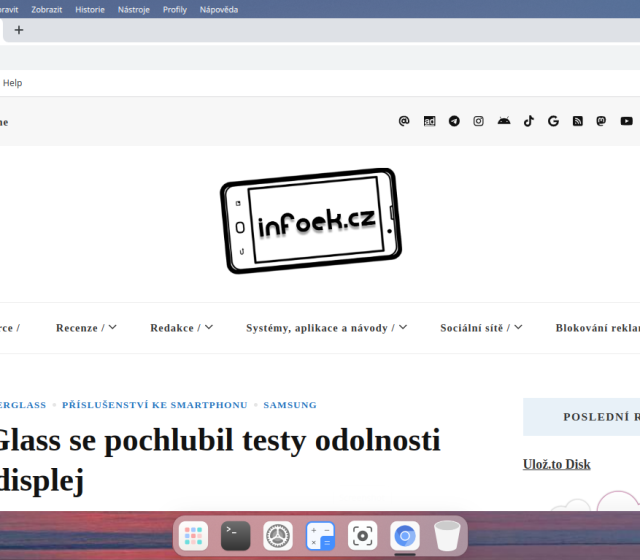This screenshot has width=640, height=560.
Task: Open the ad icon link in header
Action: click(x=429, y=121)
